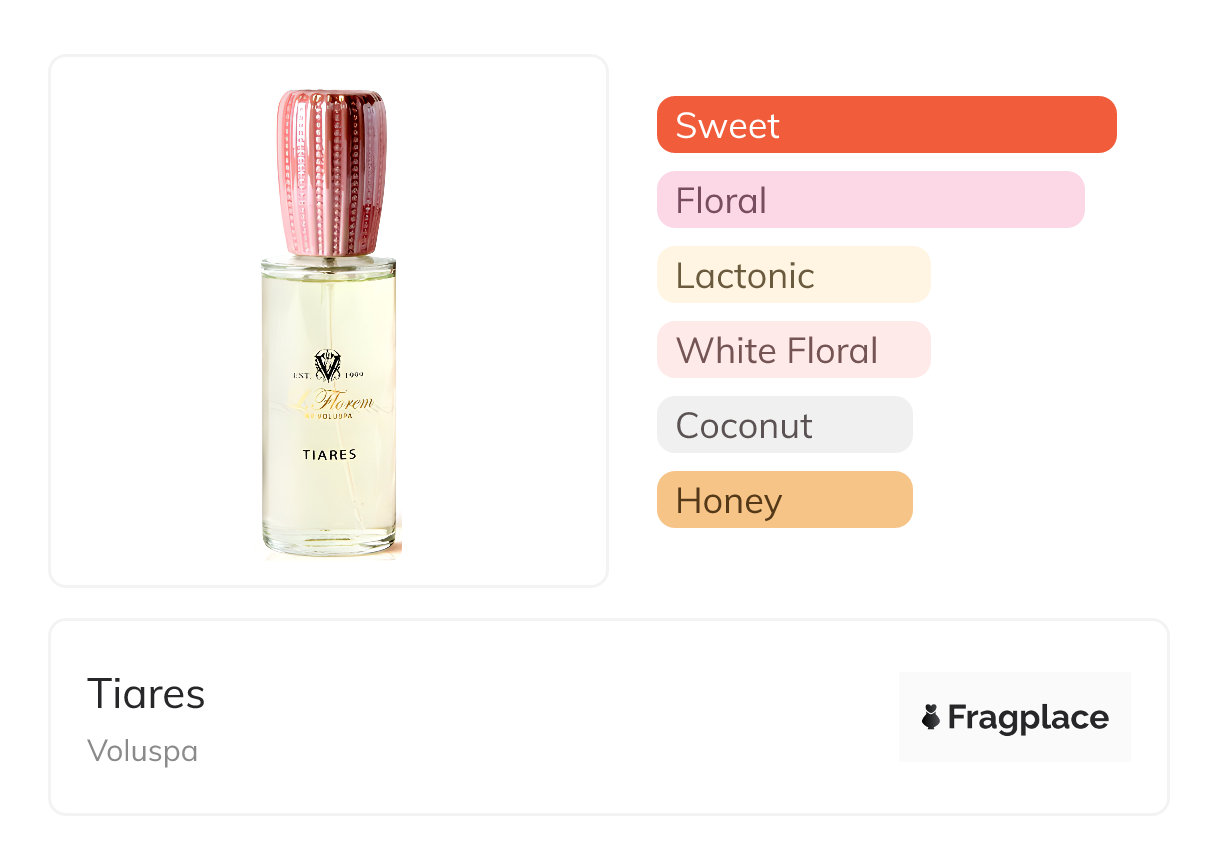This screenshot has height=864, width=1218.
Task: Click the TIARES label on the bottle
Action: point(329,454)
